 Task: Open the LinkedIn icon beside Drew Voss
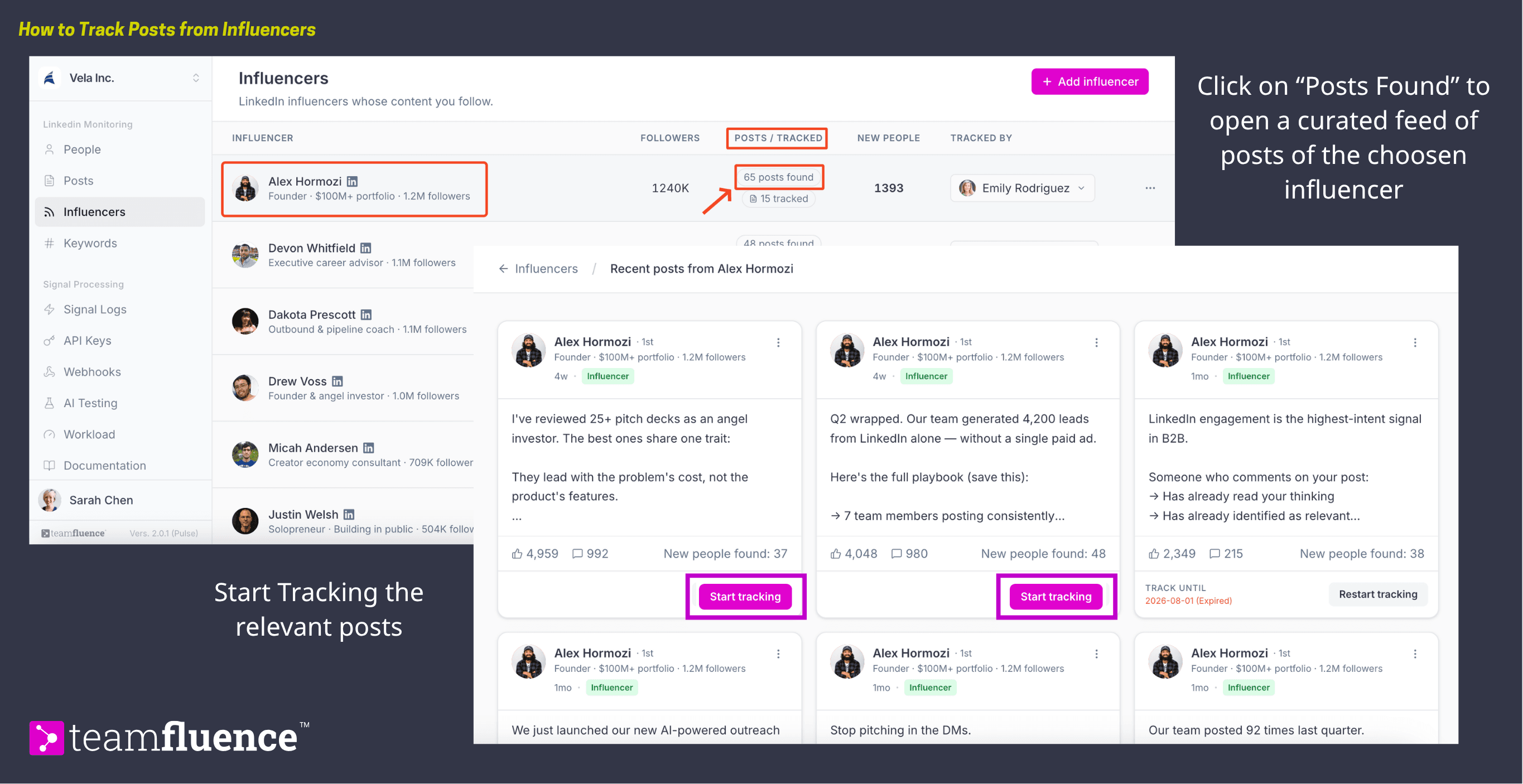click(x=338, y=381)
